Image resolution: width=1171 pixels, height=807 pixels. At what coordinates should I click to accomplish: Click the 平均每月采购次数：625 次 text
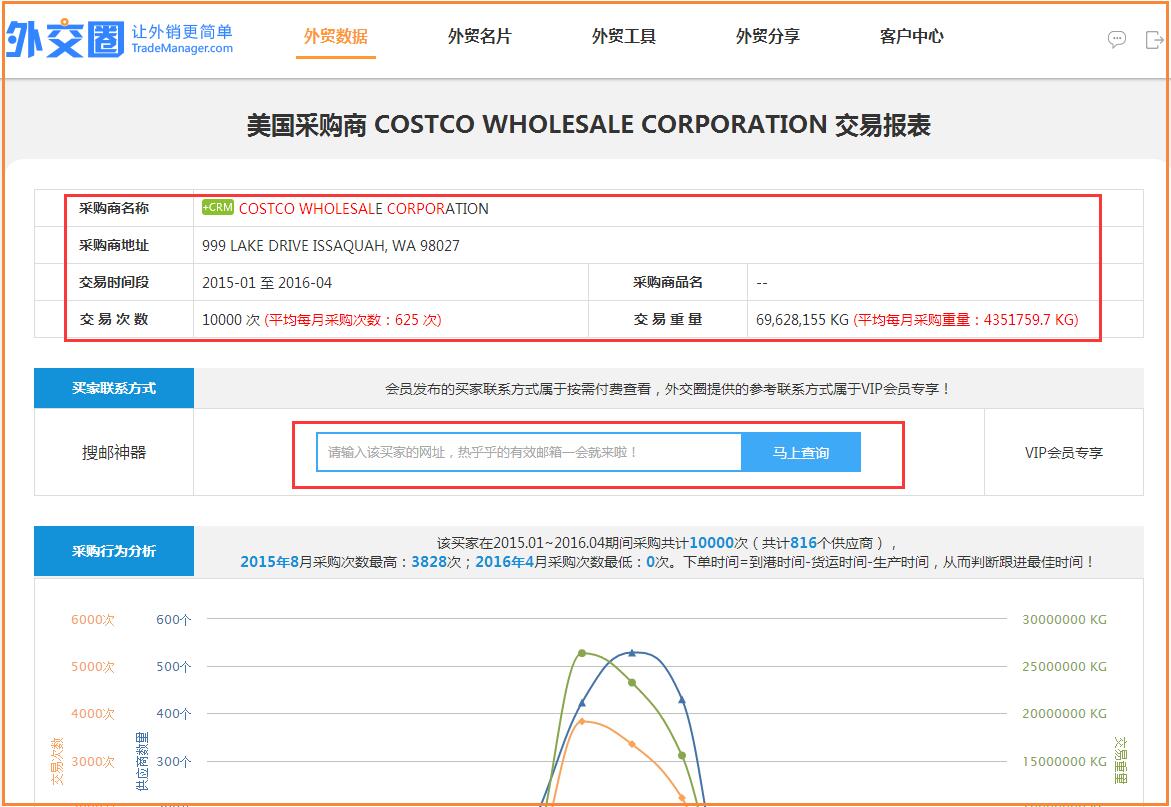353,320
